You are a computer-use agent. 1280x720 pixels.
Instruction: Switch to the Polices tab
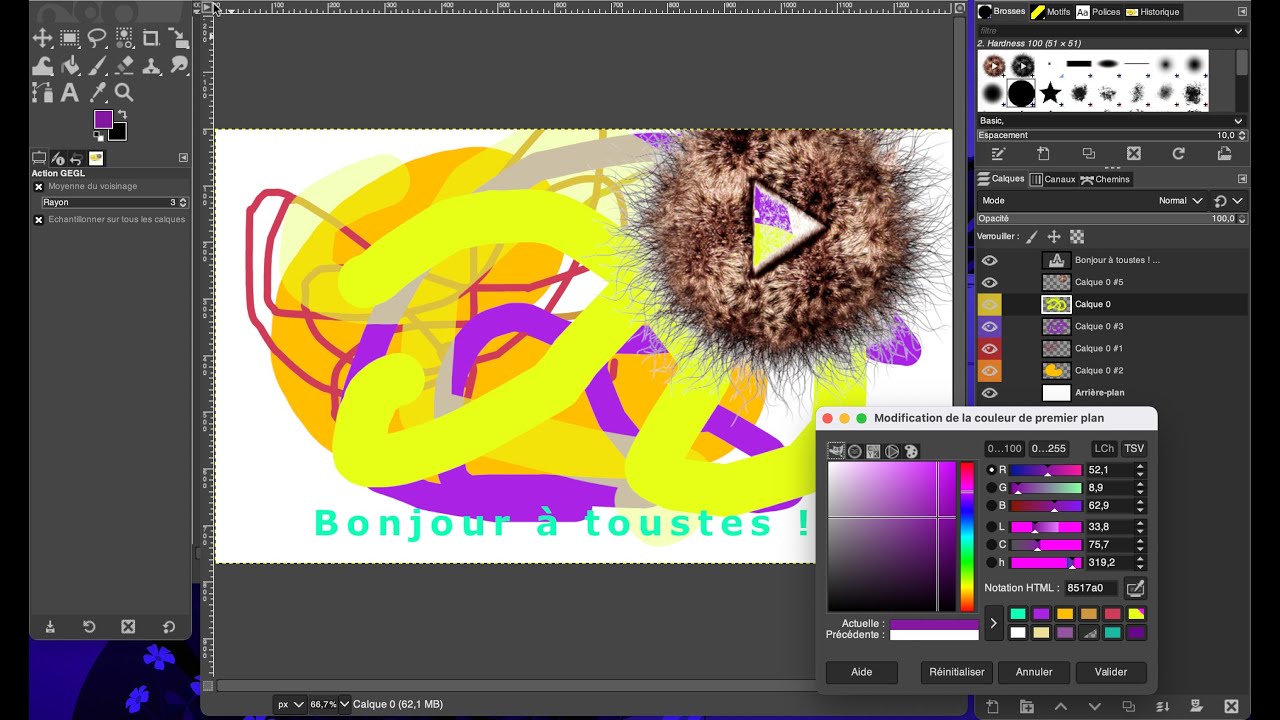point(1098,12)
